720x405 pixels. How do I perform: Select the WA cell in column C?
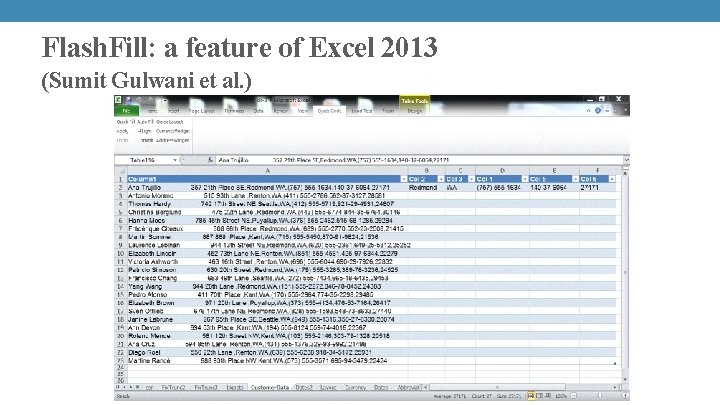(x=460, y=187)
